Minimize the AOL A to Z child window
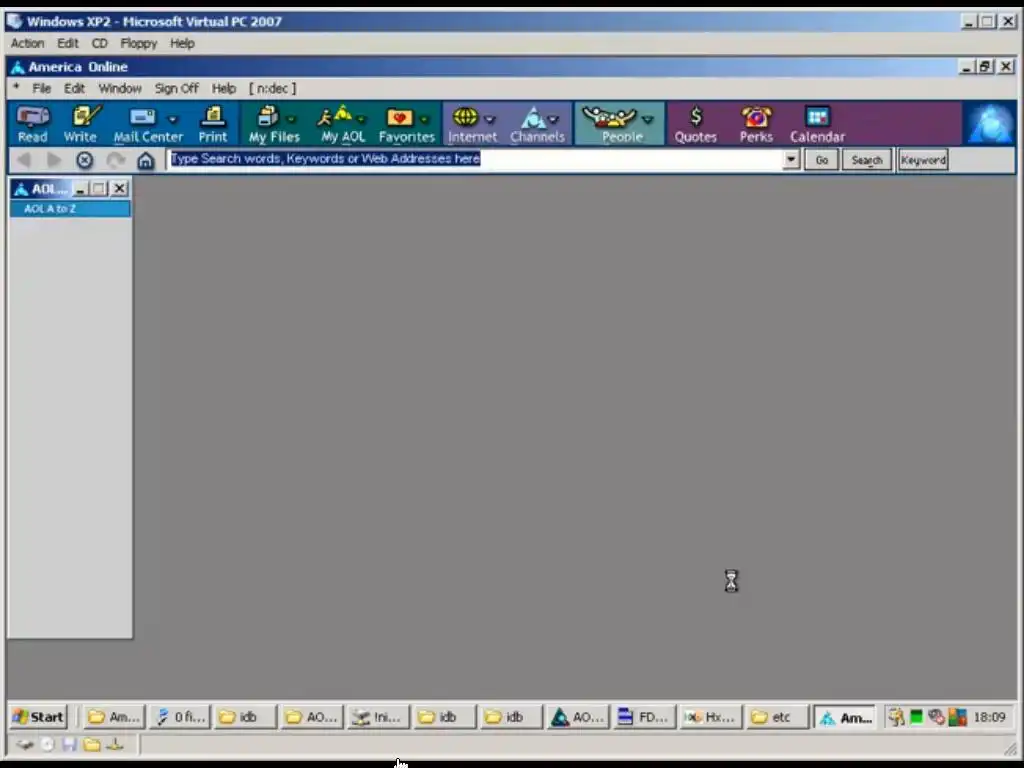 coord(80,189)
